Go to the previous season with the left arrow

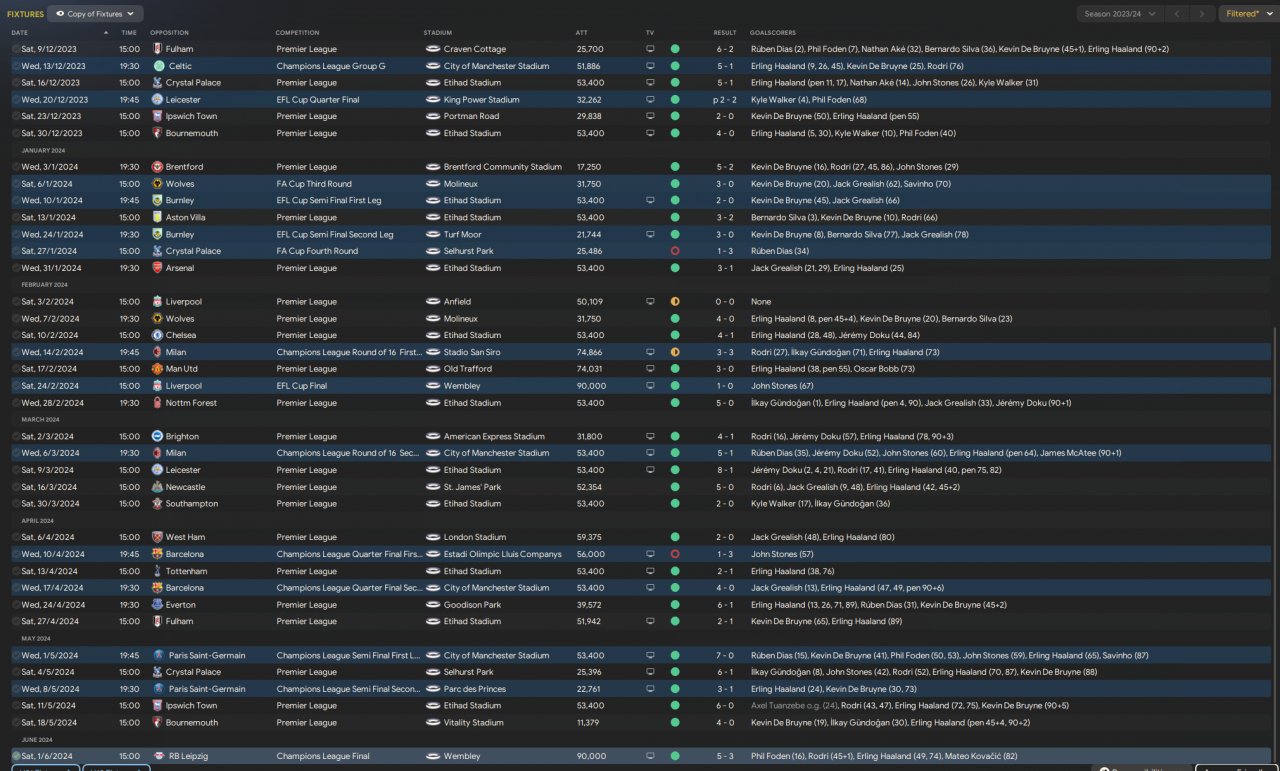click(x=1178, y=14)
